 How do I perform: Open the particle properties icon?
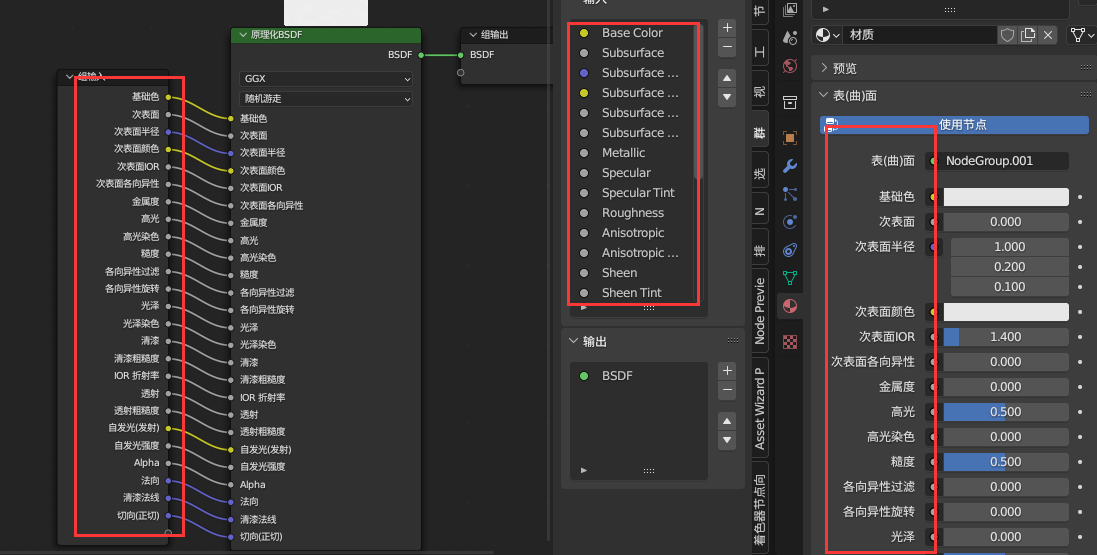pos(790,194)
